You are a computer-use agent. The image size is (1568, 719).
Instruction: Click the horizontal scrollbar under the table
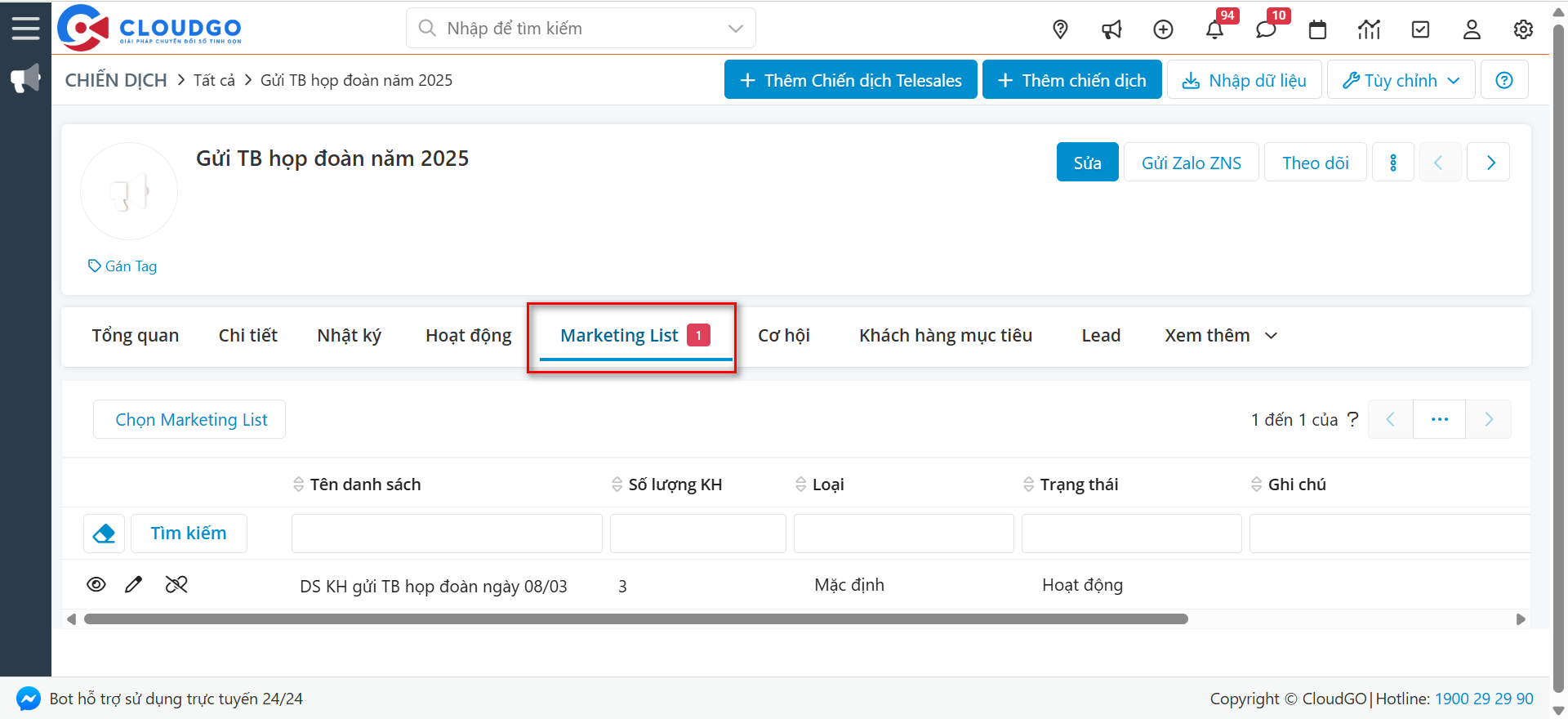tap(635, 619)
